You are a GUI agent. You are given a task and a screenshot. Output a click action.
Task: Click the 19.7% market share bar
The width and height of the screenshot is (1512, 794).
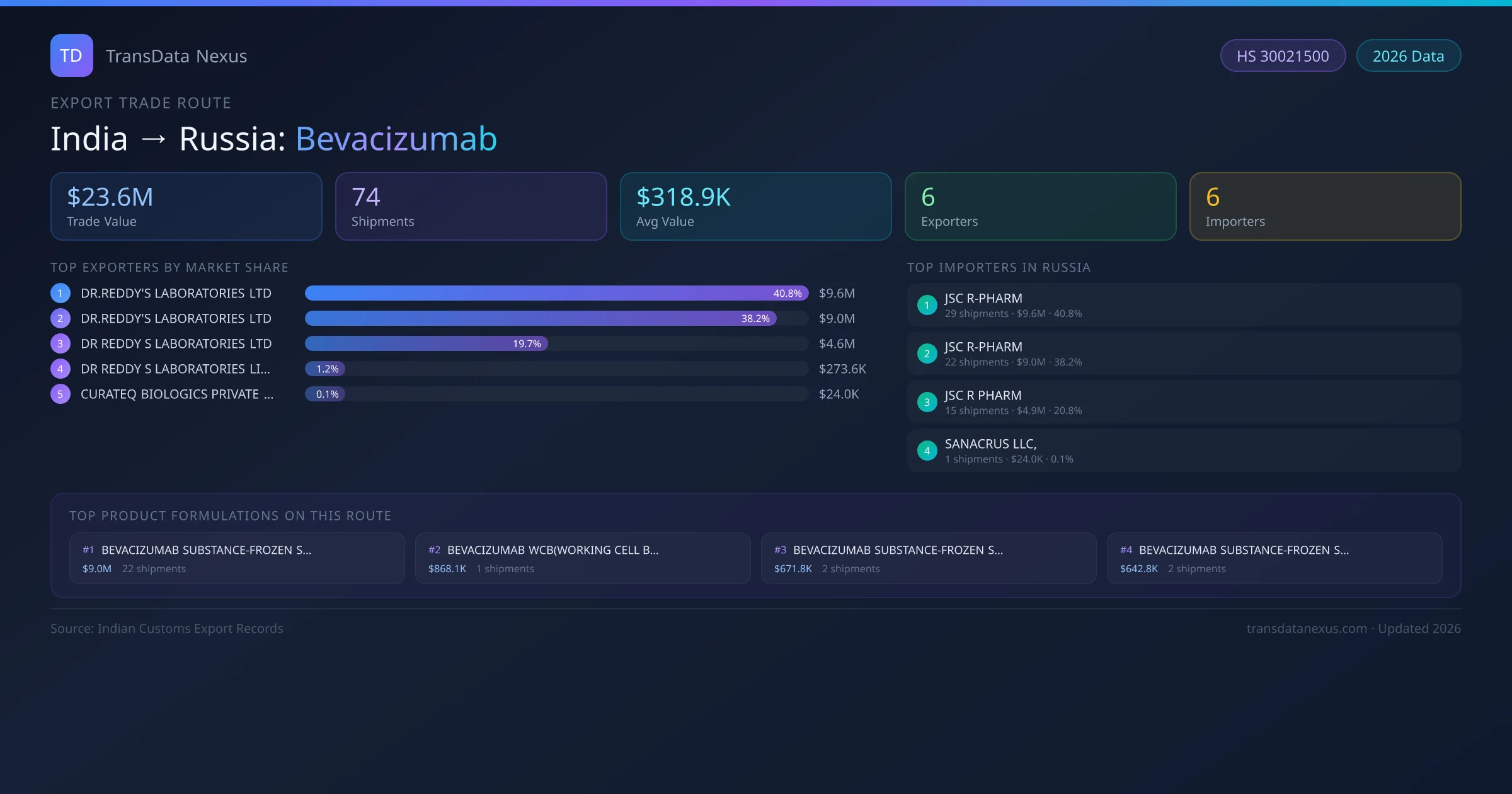coord(426,343)
